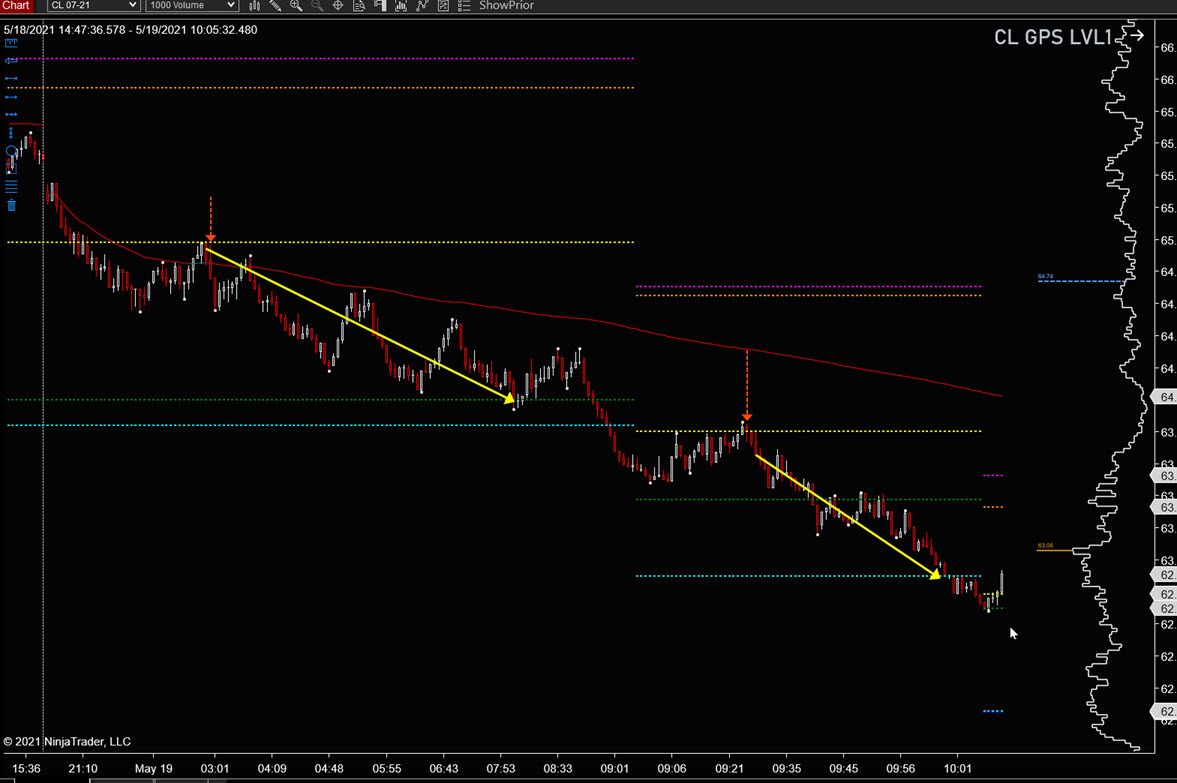
Task: Select the horizontal lines Fibonacci tool
Action: point(11,187)
